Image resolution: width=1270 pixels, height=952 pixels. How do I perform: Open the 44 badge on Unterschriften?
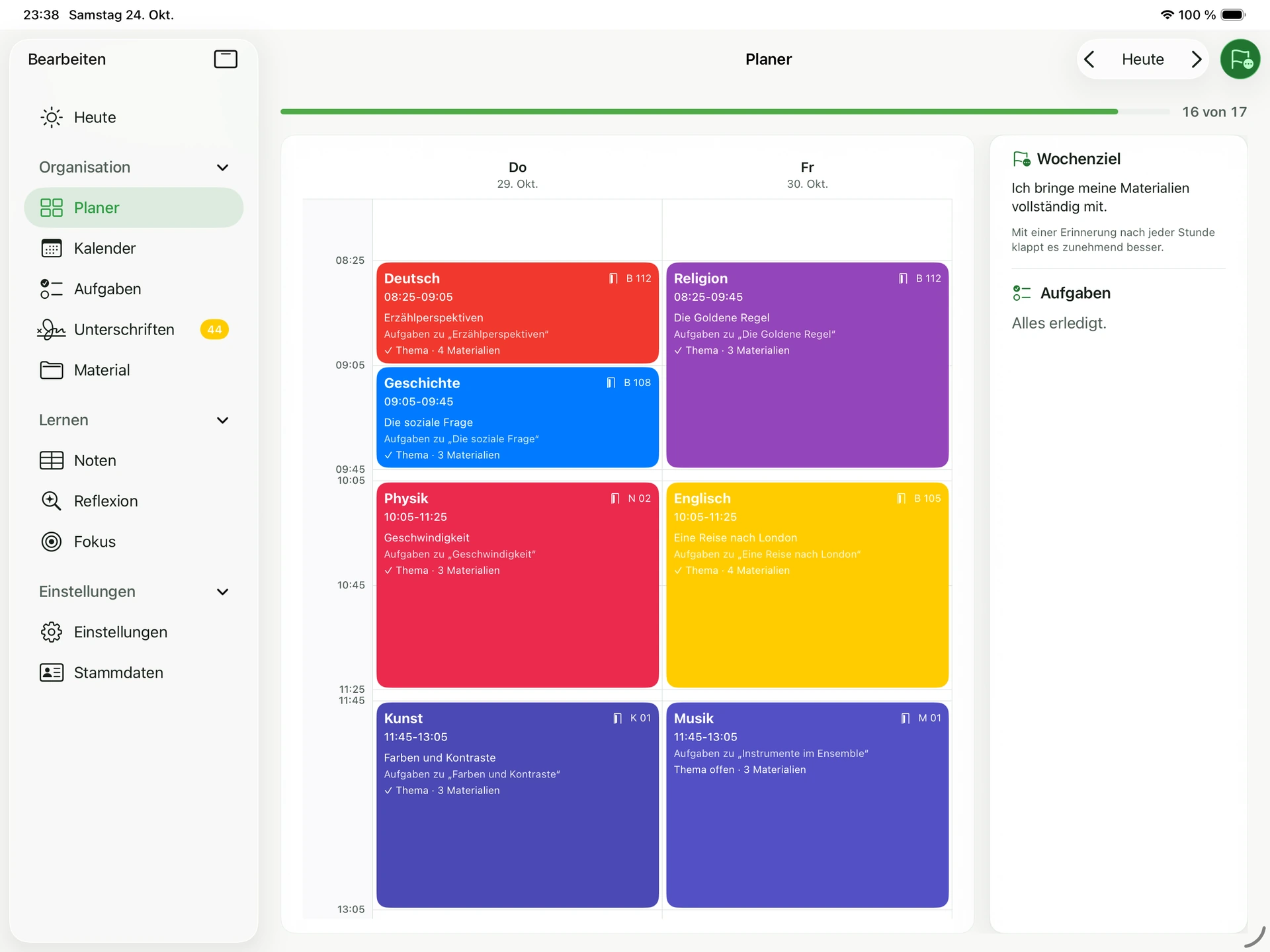(214, 329)
